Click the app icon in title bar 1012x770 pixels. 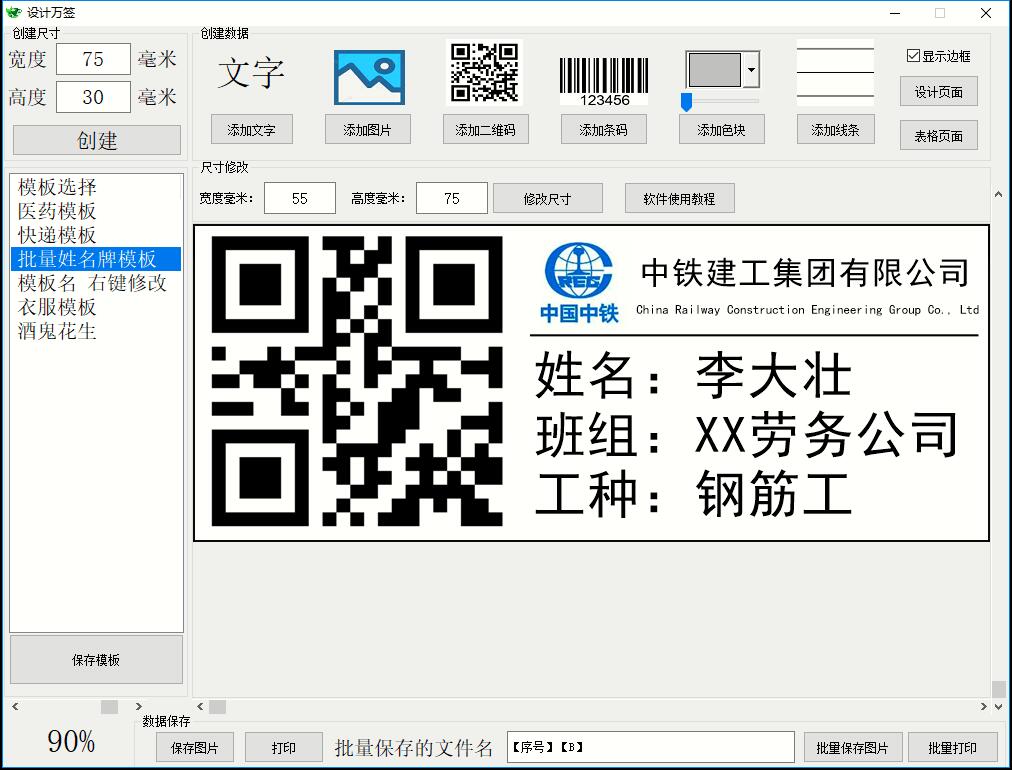coord(13,13)
